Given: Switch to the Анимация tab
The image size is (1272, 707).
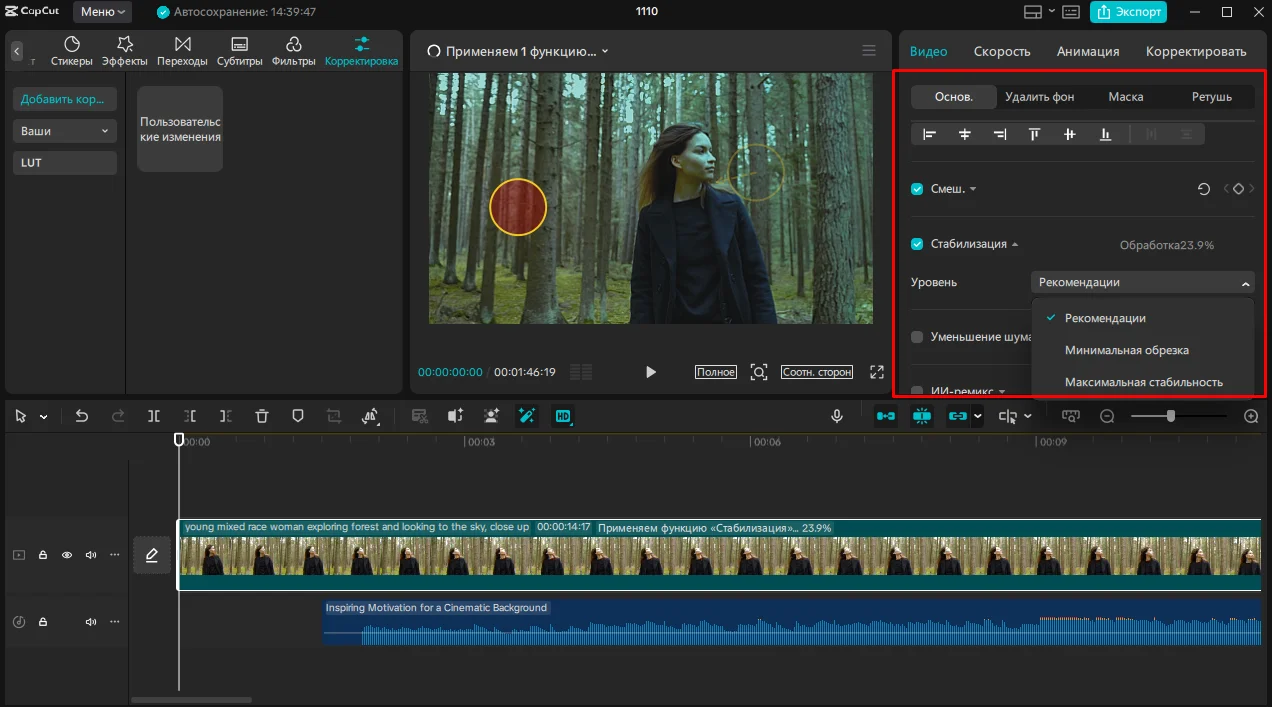Looking at the screenshot, I should pos(1088,51).
